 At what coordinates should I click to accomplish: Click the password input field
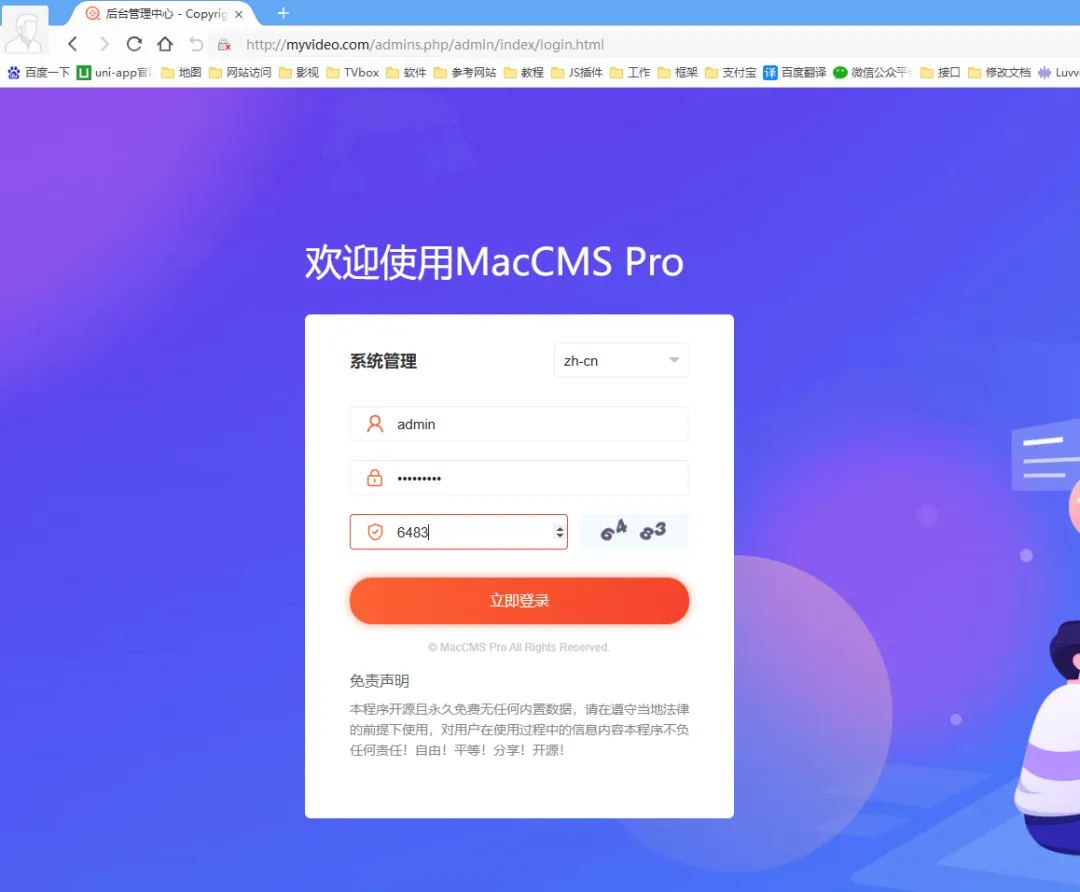tap(519, 477)
